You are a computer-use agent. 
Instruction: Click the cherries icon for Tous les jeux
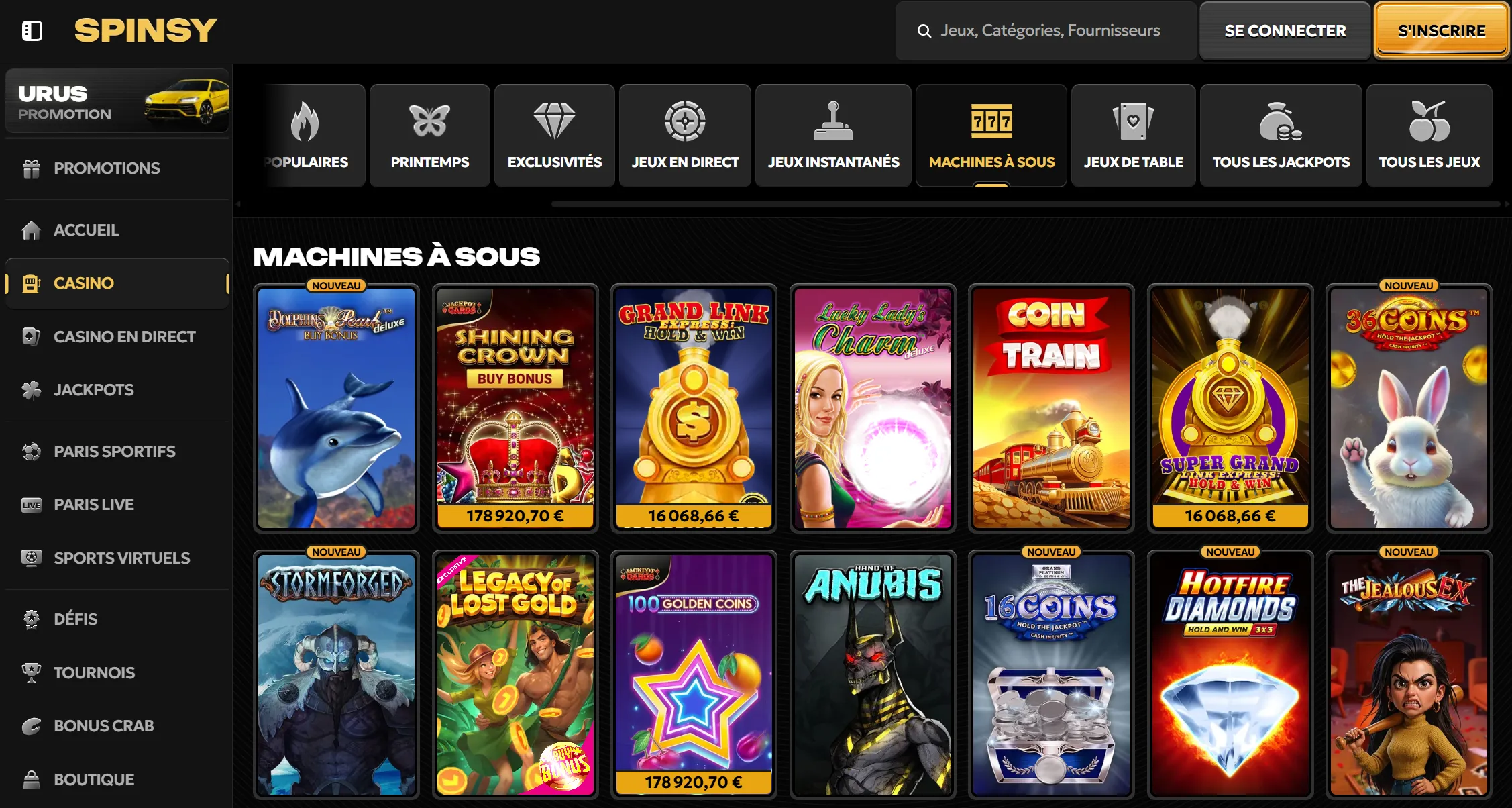click(1429, 121)
